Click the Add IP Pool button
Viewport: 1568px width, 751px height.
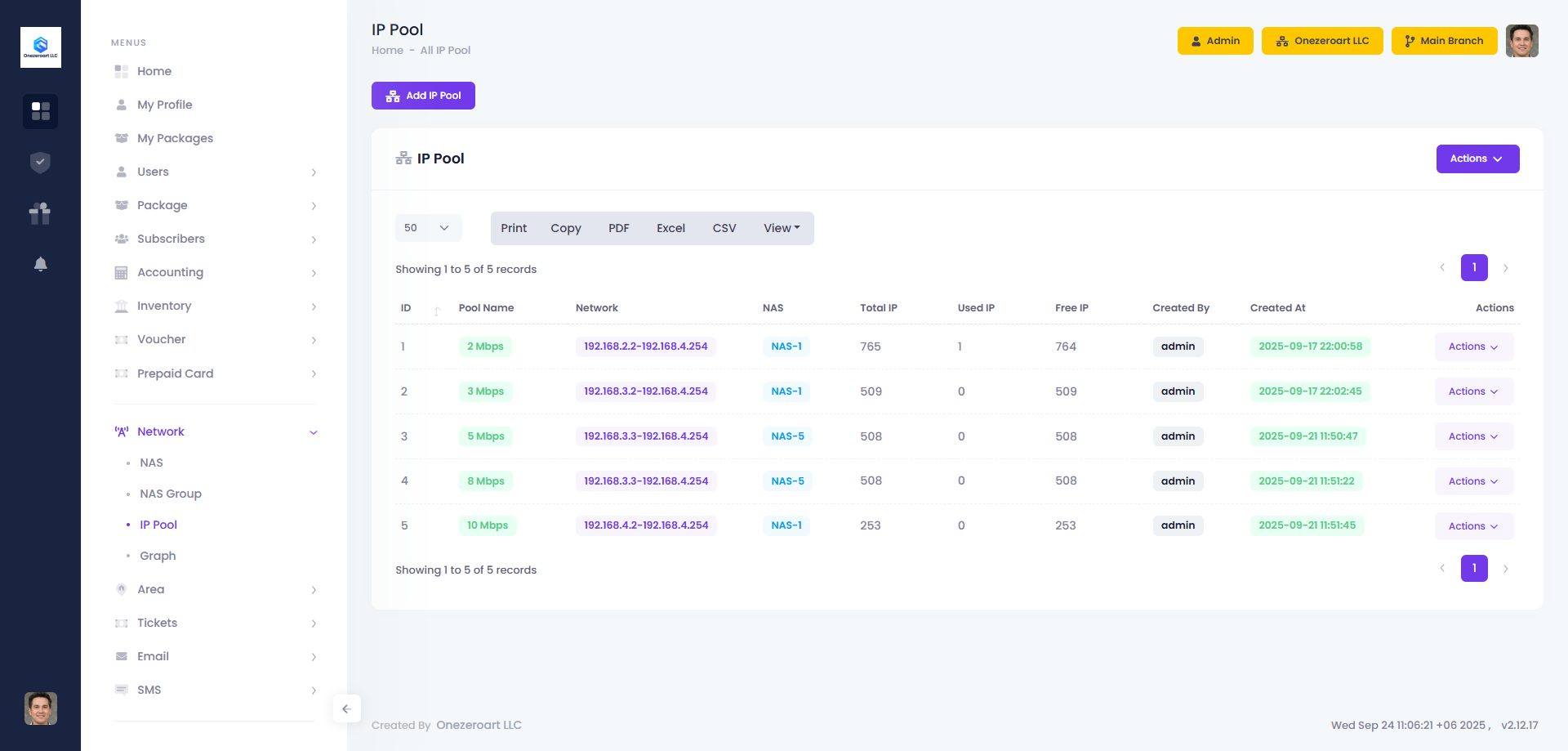pyautogui.click(x=423, y=96)
